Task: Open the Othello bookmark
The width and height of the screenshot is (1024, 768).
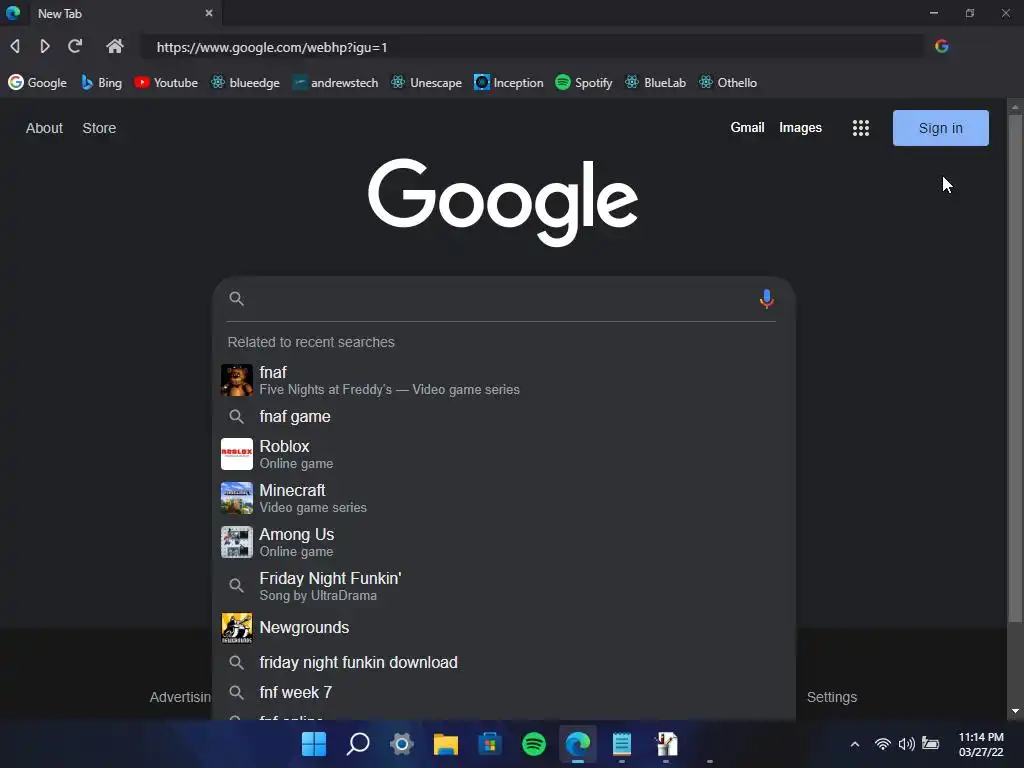Action: (x=728, y=82)
